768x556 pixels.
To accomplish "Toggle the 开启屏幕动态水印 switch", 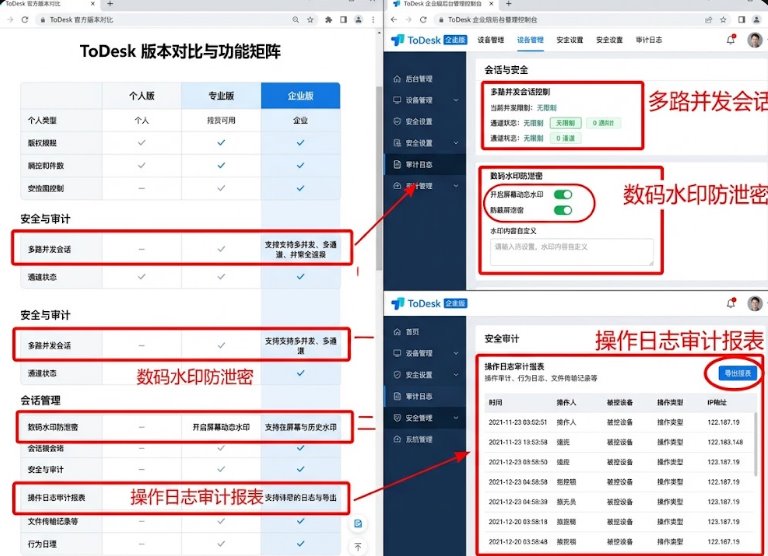I will click(563, 194).
